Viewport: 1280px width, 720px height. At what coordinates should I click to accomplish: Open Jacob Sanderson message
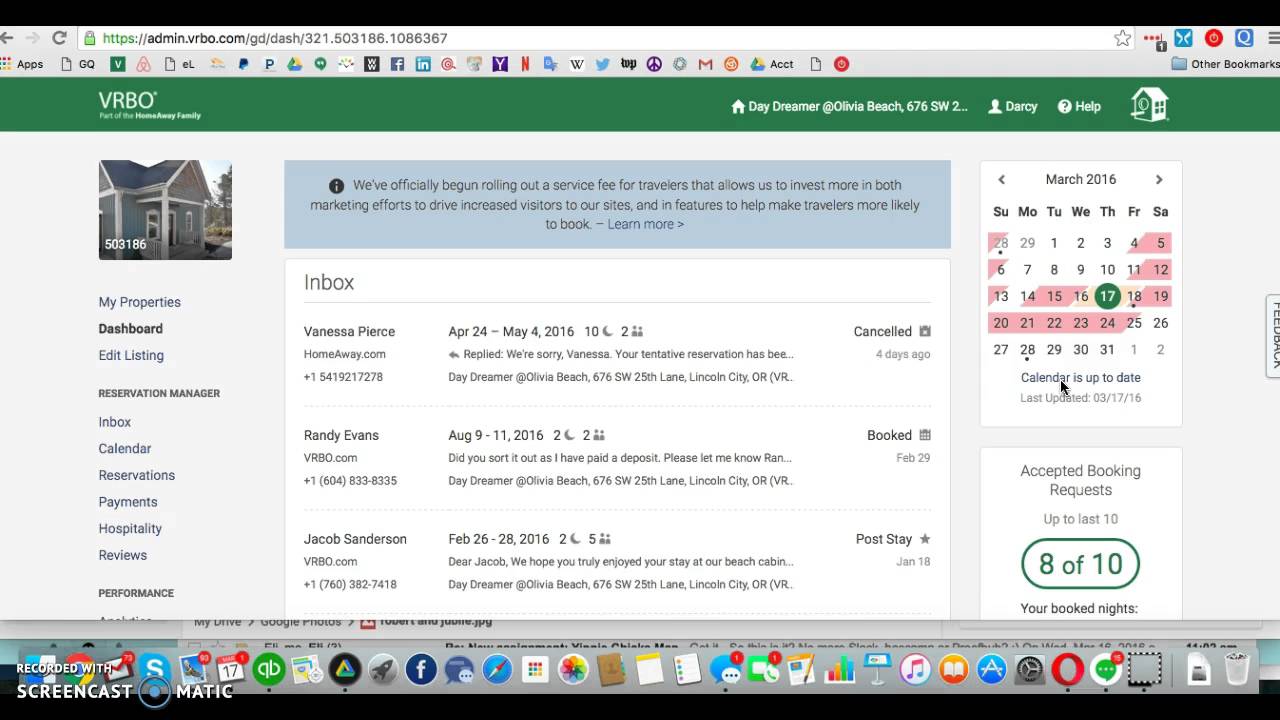617,561
